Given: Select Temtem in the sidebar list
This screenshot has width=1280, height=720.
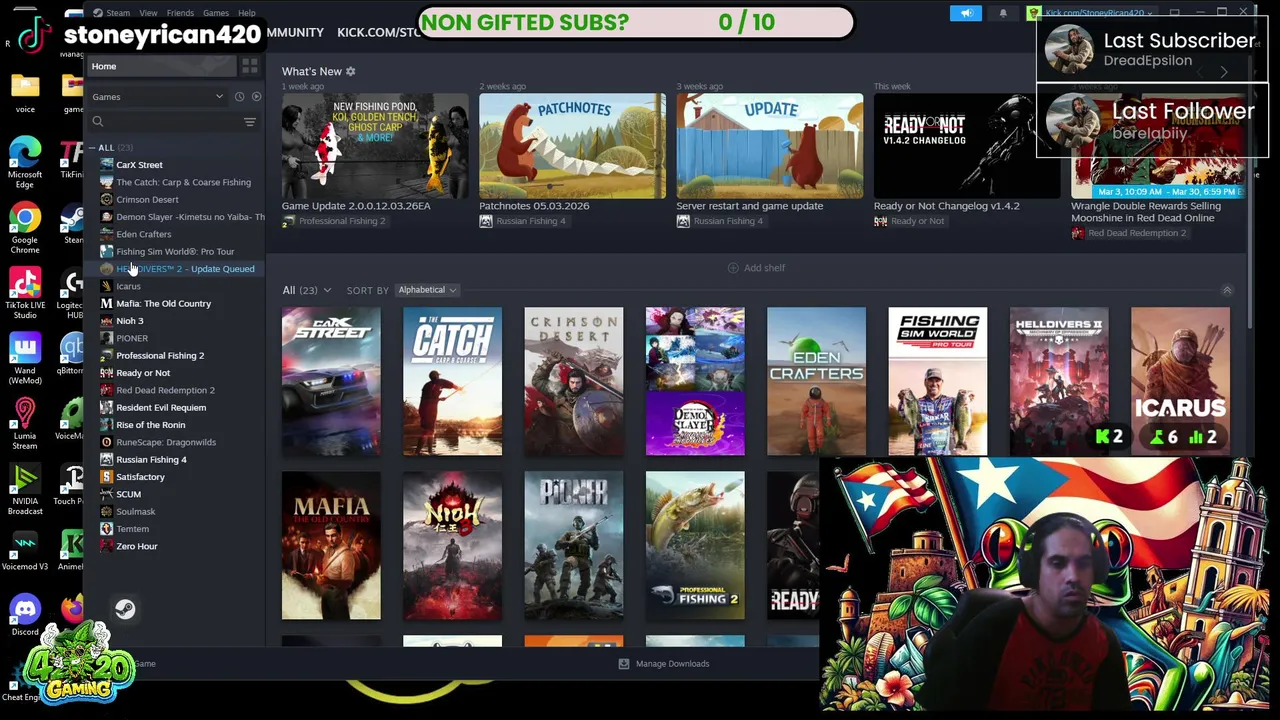Looking at the screenshot, I should tap(132, 529).
